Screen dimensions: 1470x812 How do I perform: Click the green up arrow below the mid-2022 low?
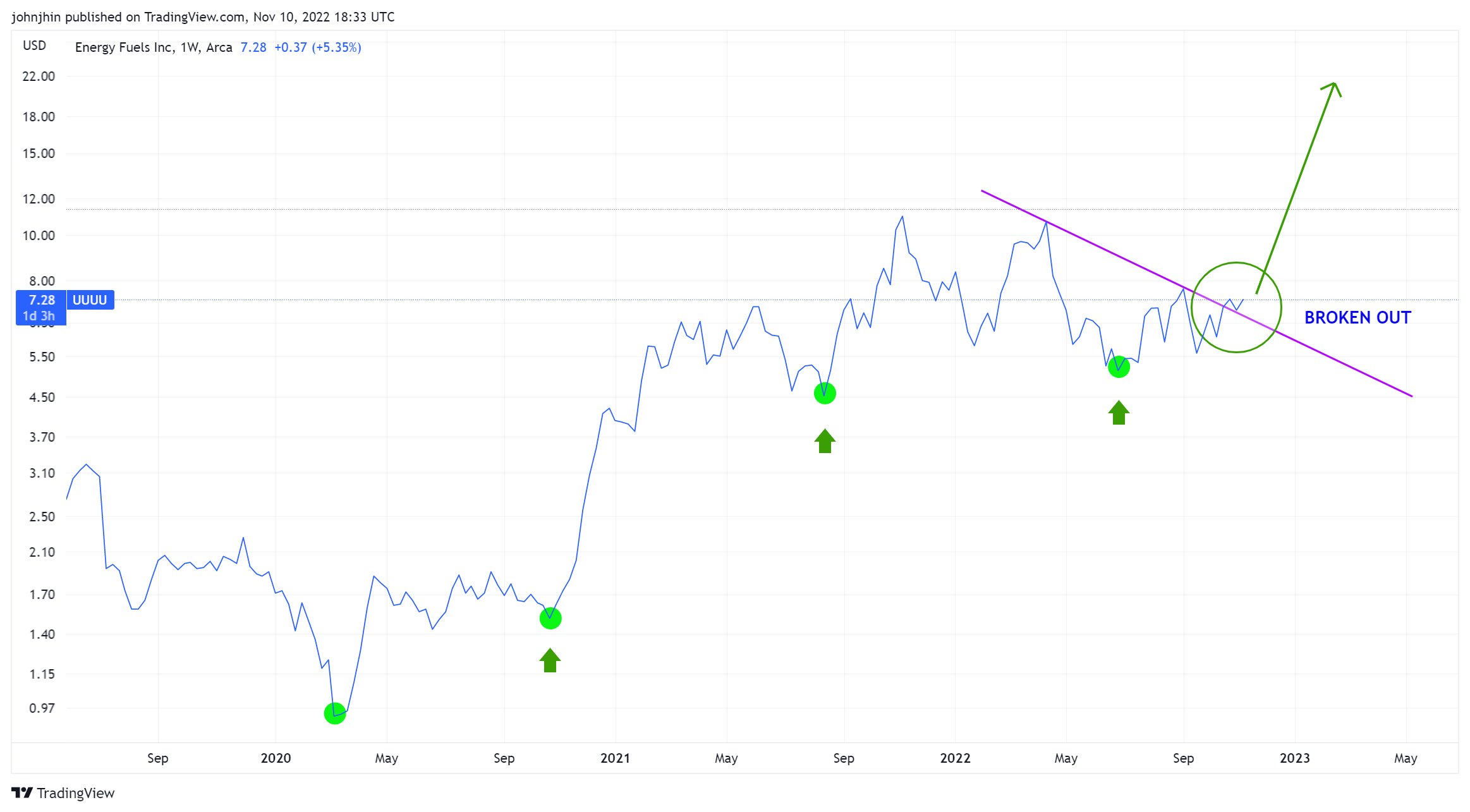(1119, 413)
